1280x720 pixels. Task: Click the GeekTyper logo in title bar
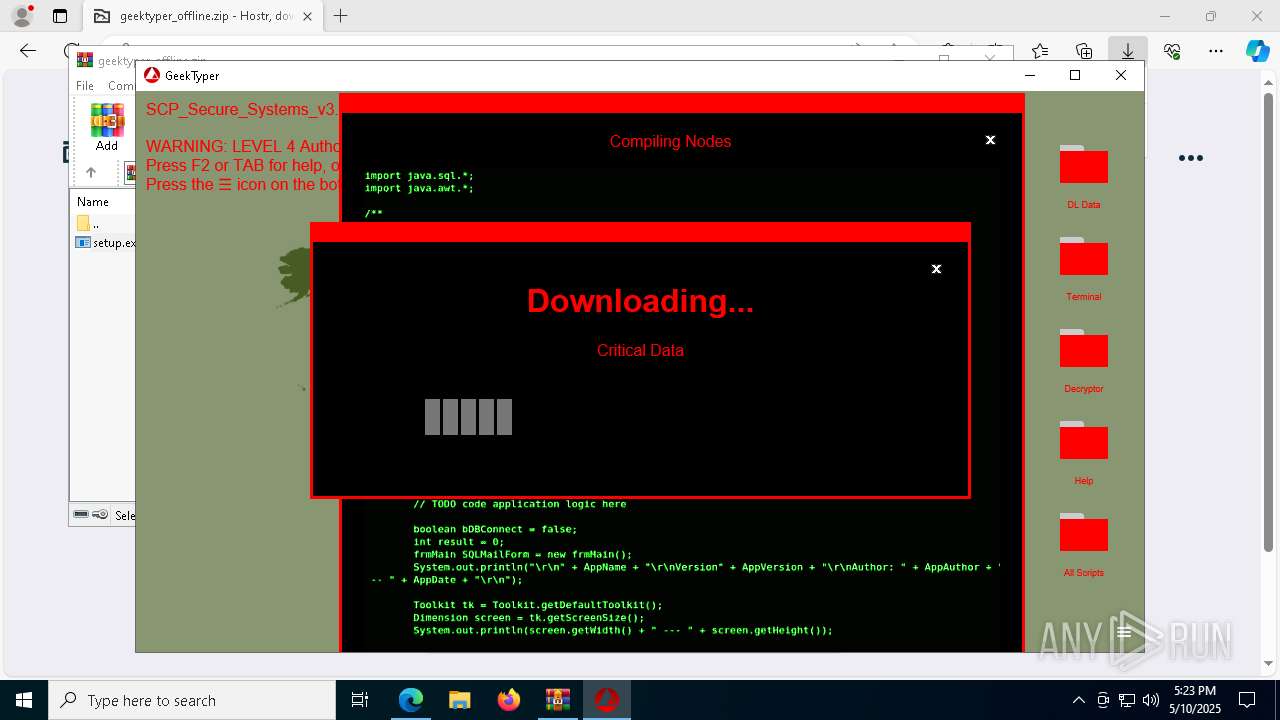152,75
